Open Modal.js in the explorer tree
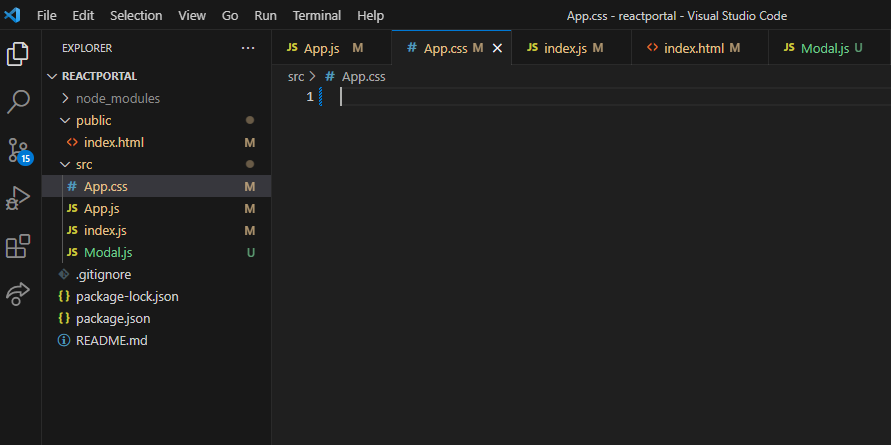This screenshot has height=445, width=891. point(156,252)
